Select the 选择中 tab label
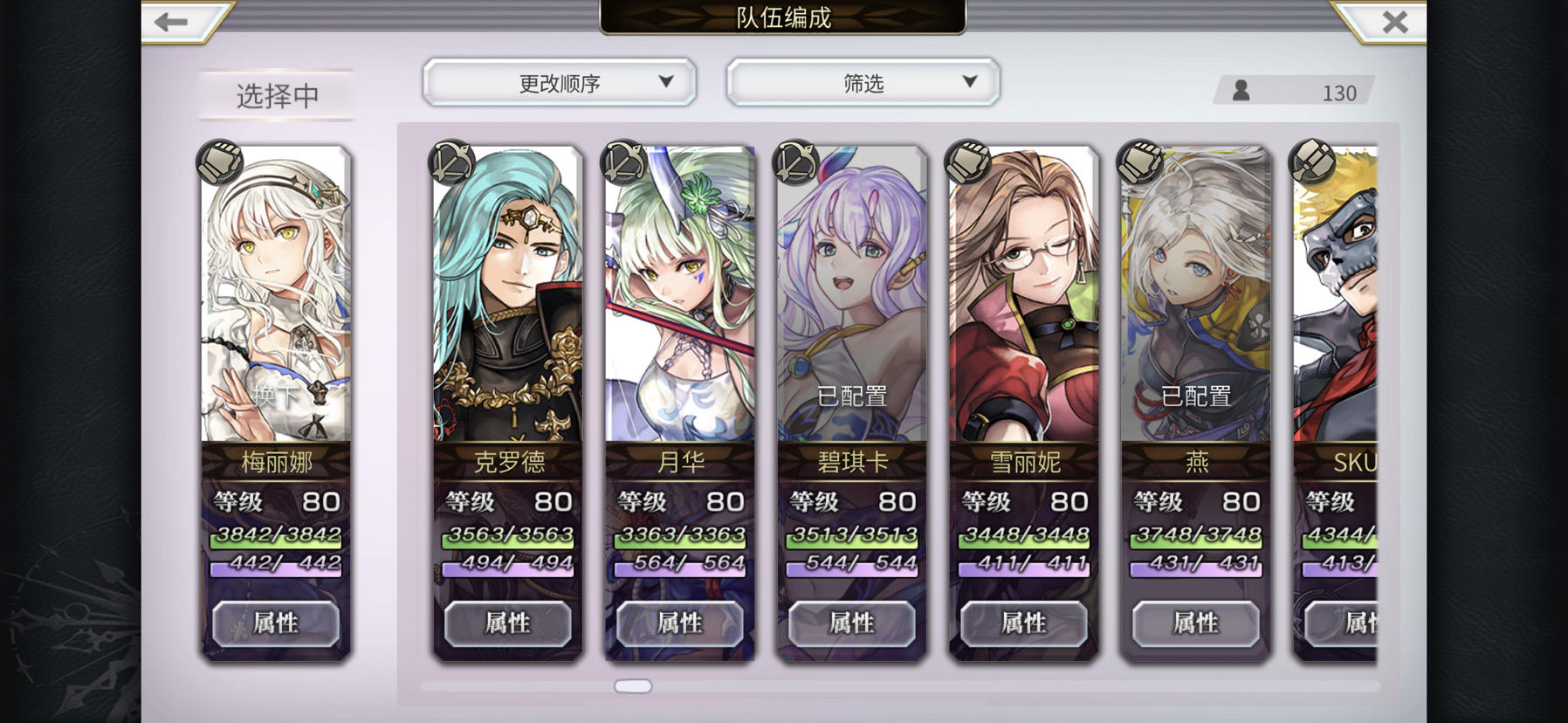Image resolution: width=1568 pixels, height=723 pixels. click(278, 95)
